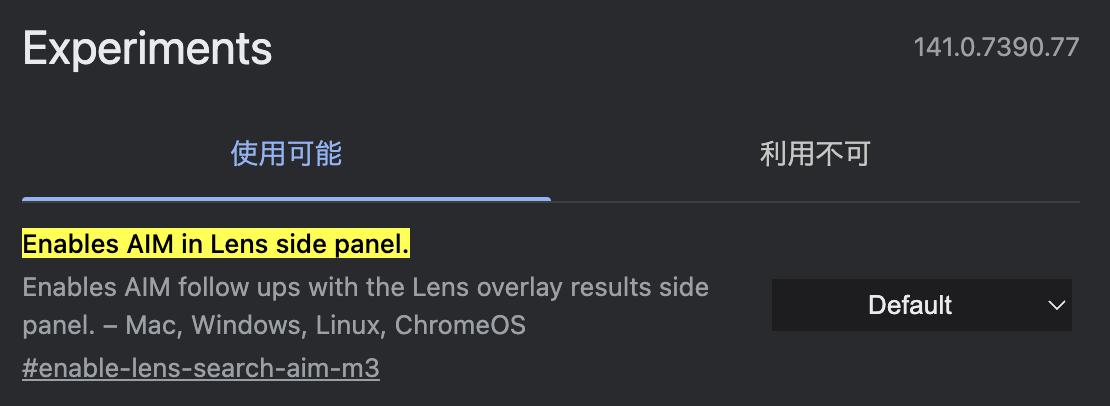Expand the Lens side panel flag state selector
Viewport: 1110px width, 406px height.
[921, 305]
